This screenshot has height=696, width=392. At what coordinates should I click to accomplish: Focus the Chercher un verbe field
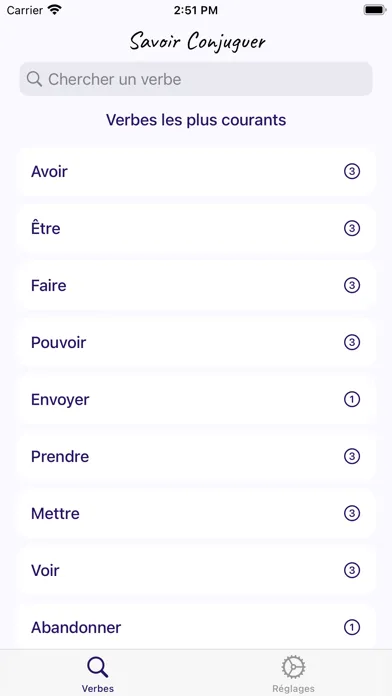[196, 79]
